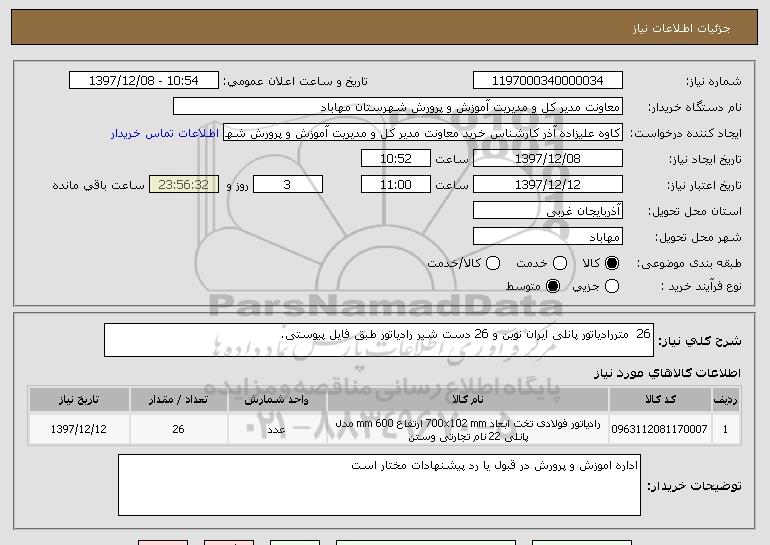This screenshot has height=545, width=770.
Task: Click the ساعت باقی مانده label
Action: [99, 185]
